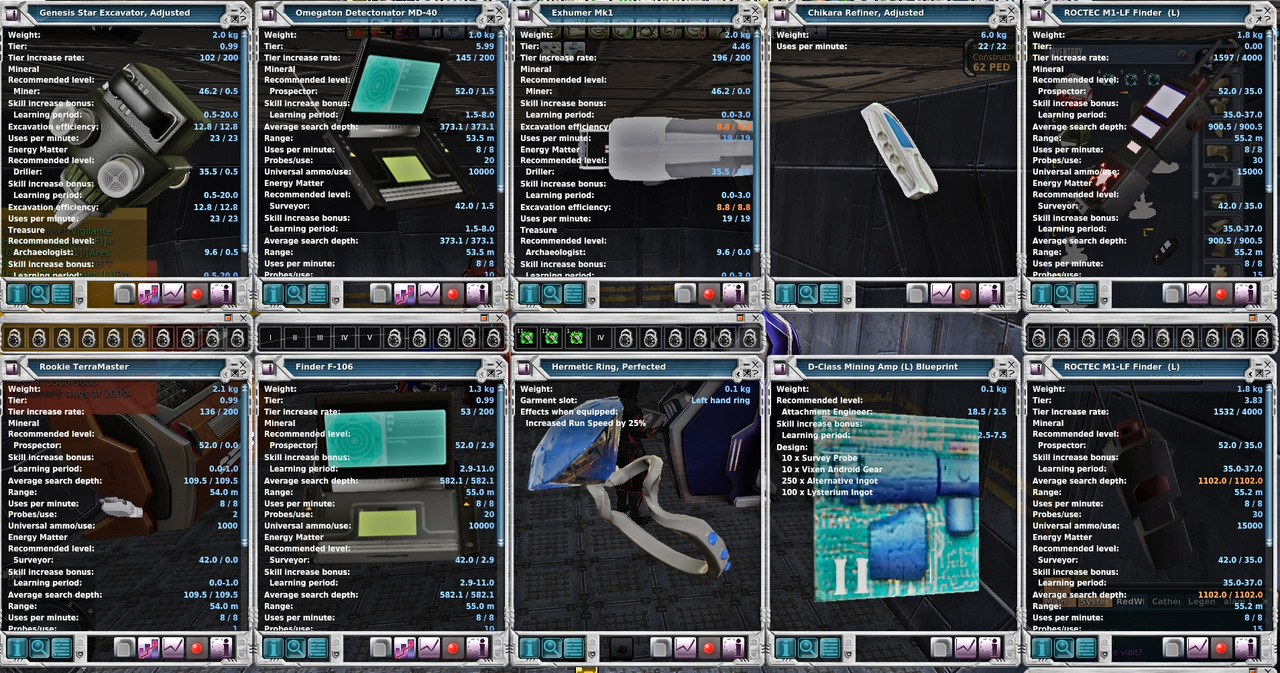Image resolution: width=1280 pixels, height=673 pixels.
Task: Start red record button in Genesis Star Excavator window
Action: coord(197,294)
